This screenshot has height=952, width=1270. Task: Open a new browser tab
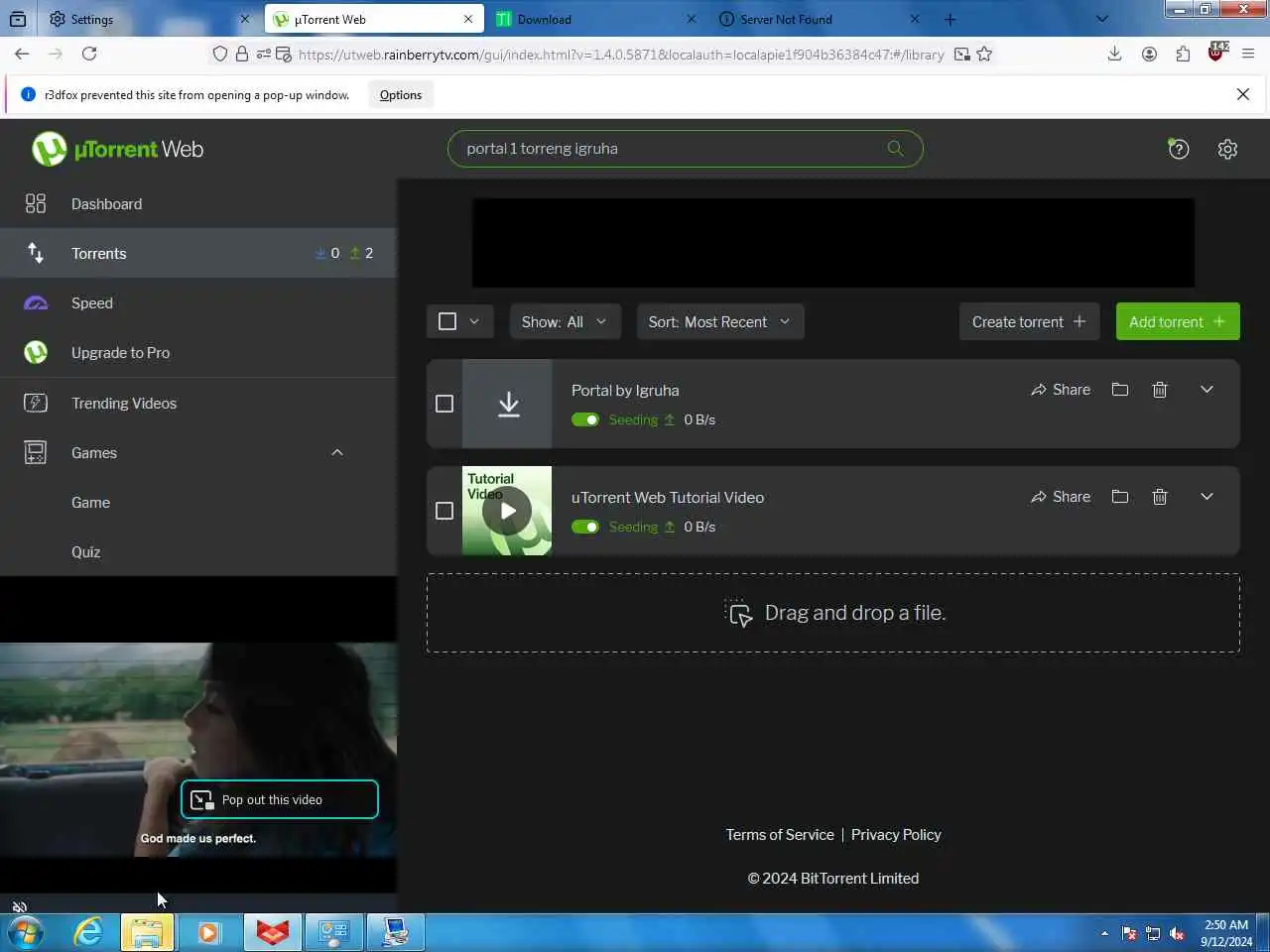click(x=950, y=19)
